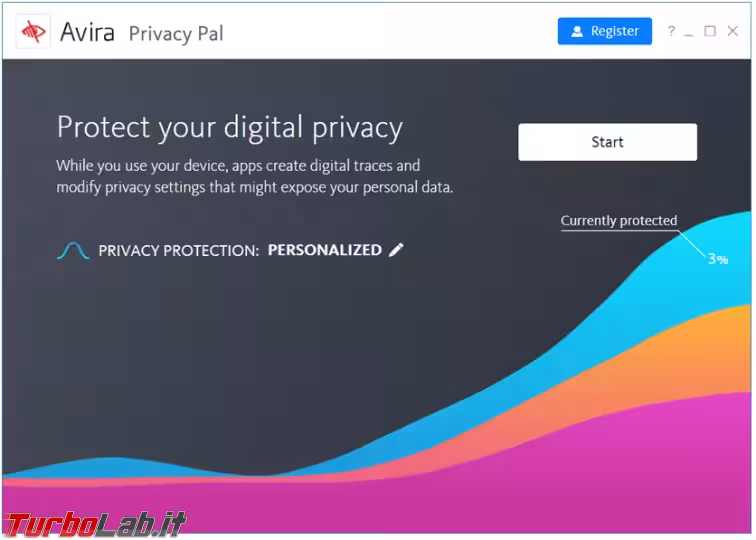Click the 3% protection indicator
Viewport: 756px width, 540px height.
(717, 258)
